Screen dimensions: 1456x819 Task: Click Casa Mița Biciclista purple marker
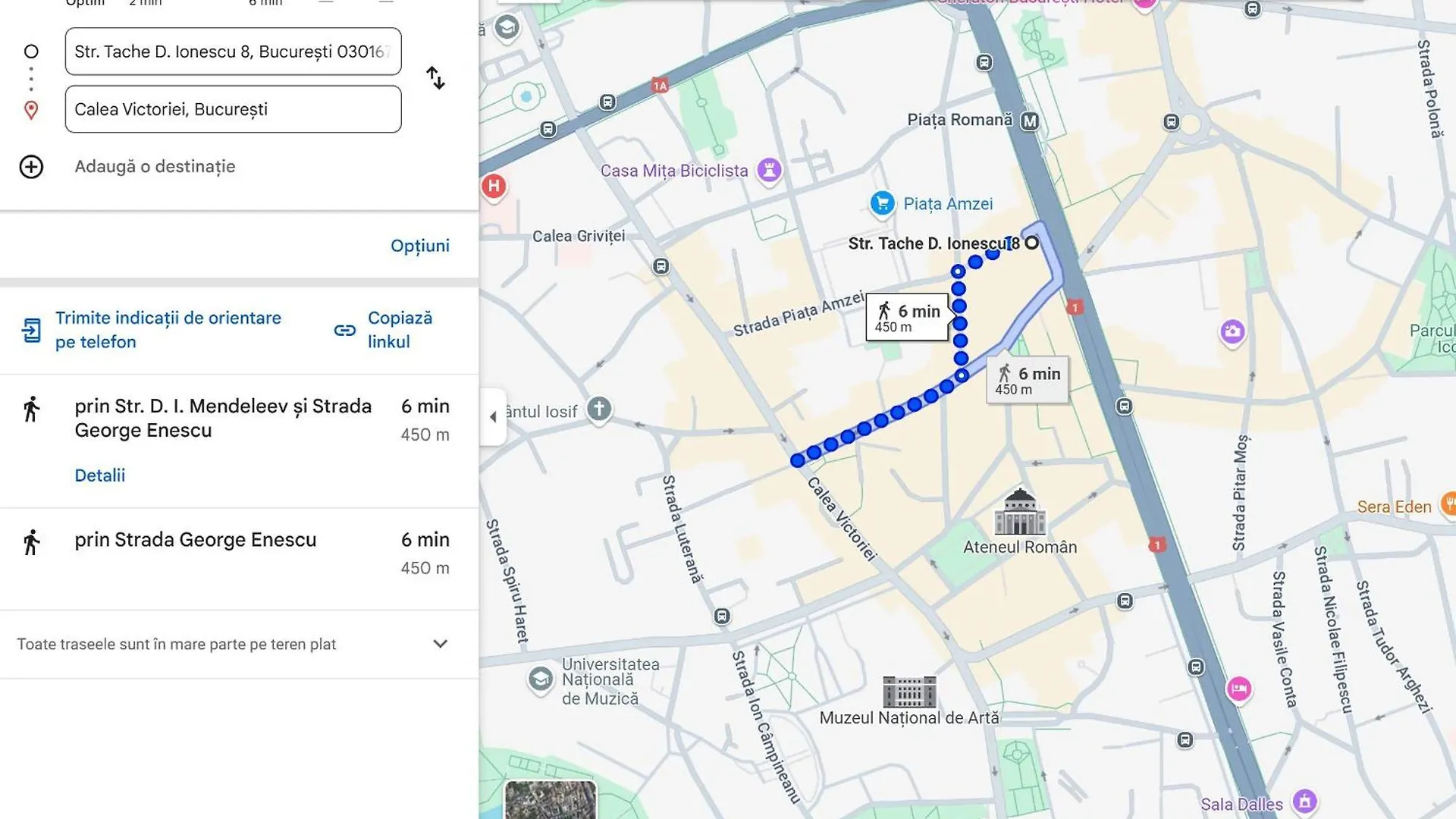point(769,171)
